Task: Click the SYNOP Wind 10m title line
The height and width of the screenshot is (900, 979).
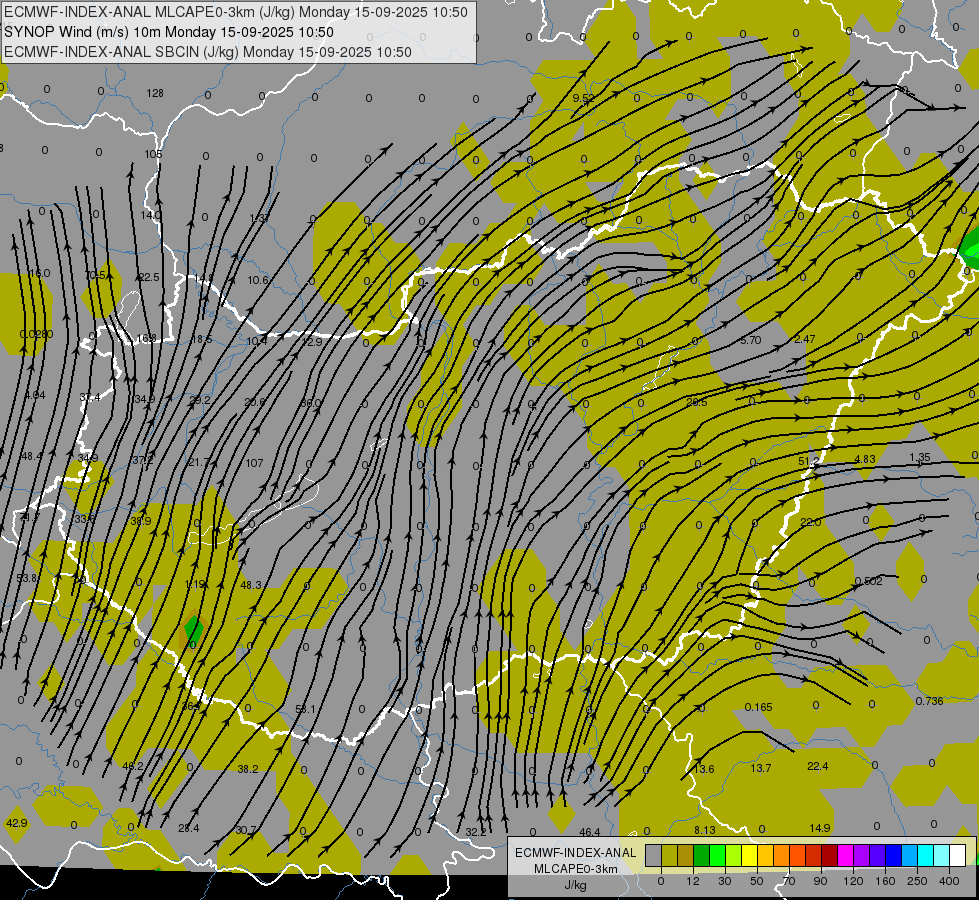Action: click(x=169, y=32)
